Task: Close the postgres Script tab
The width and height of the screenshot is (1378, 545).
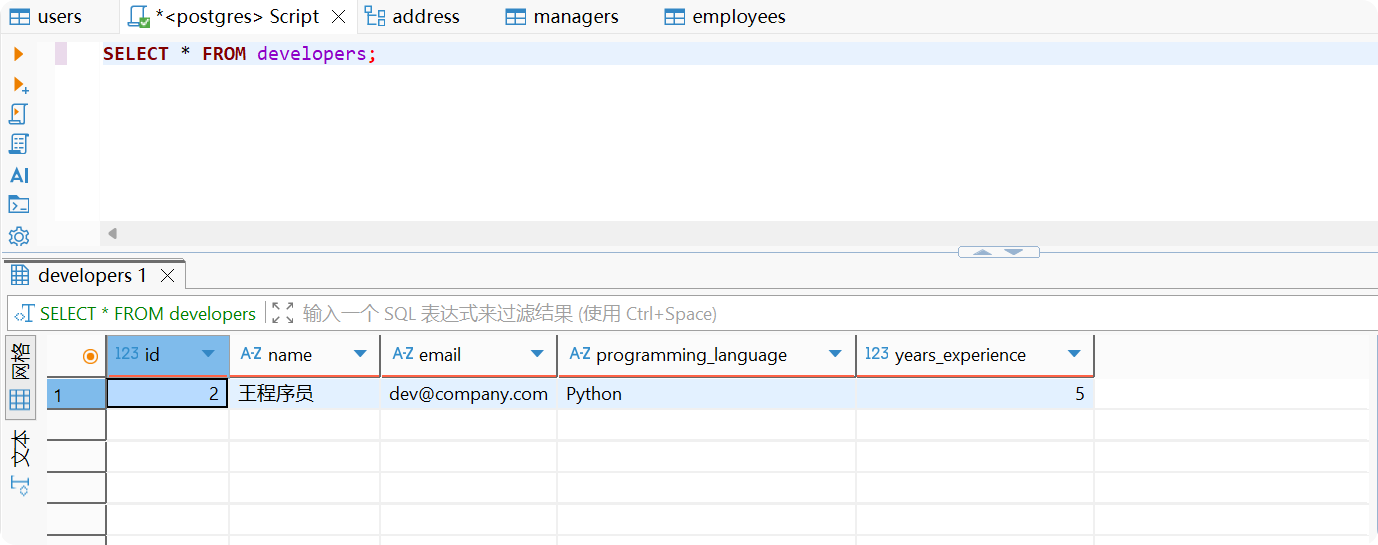Action: click(x=339, y=17)
